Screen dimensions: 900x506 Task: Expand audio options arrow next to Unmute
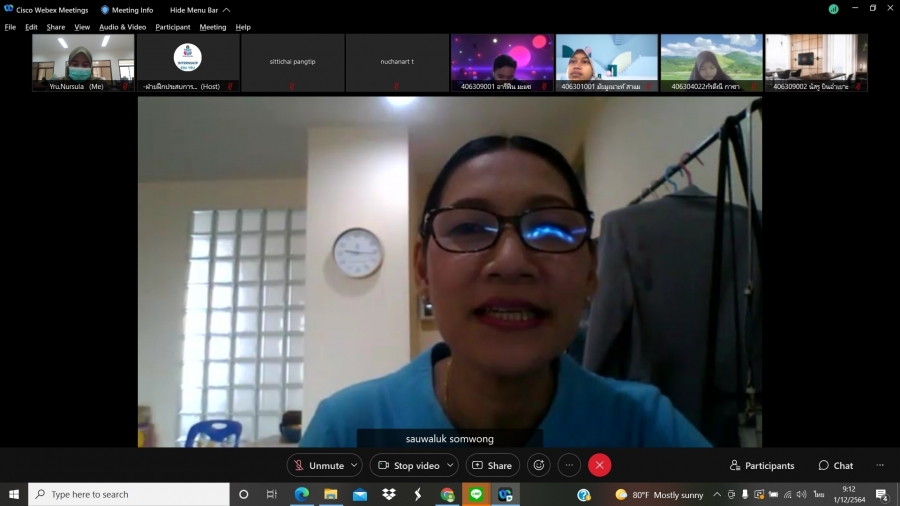[x=354, y=465]
